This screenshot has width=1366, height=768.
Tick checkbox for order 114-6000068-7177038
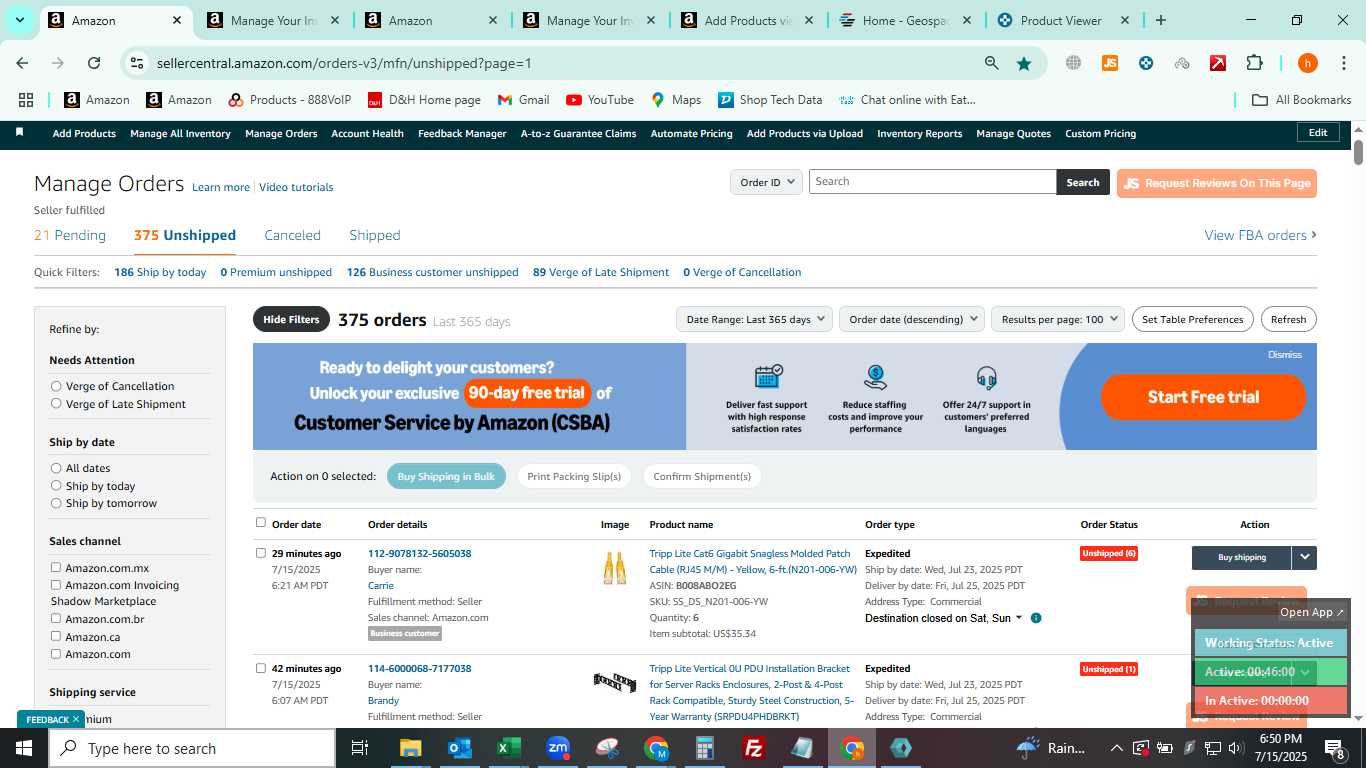click(261, 668)
